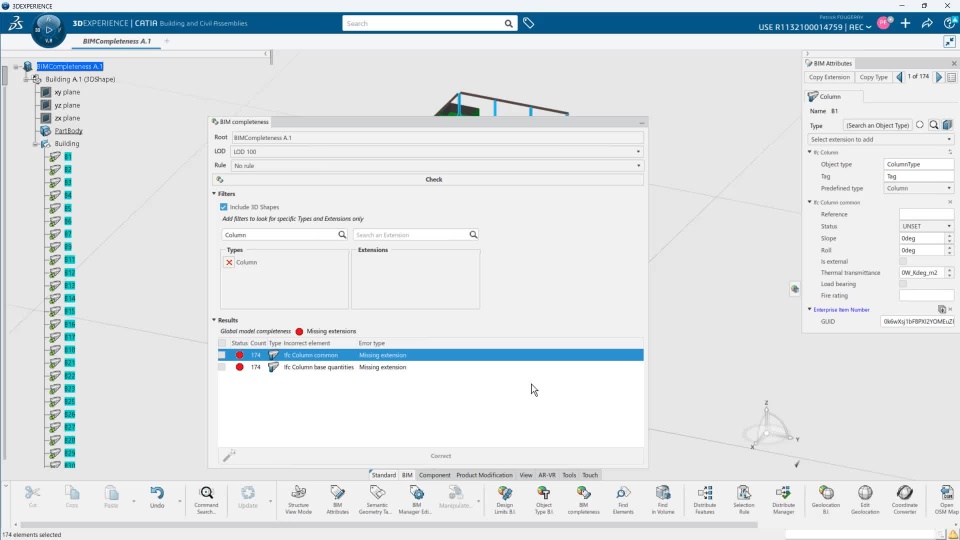Click the Search an Extension field
Image resolution: width=960 pixels, height=540 pixels.
[410, 234]
